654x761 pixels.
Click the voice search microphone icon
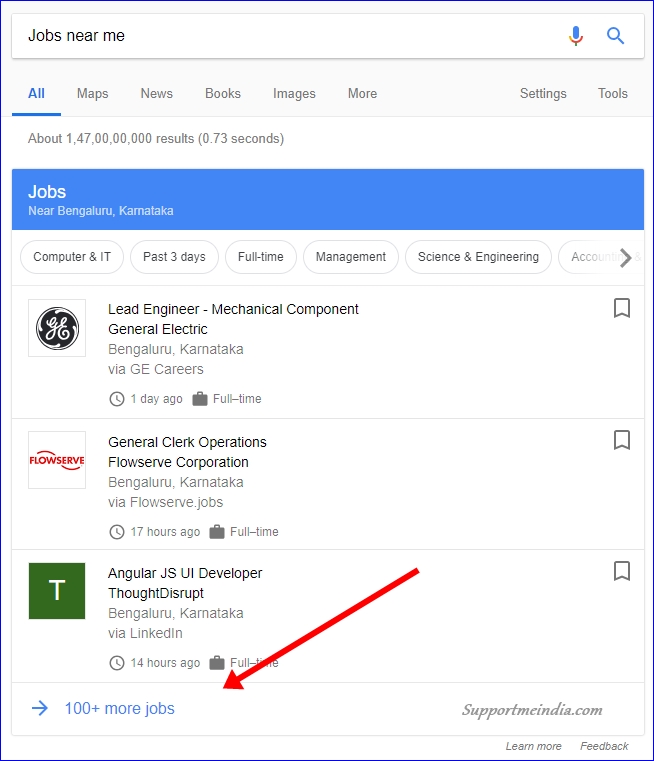(575, 36)
